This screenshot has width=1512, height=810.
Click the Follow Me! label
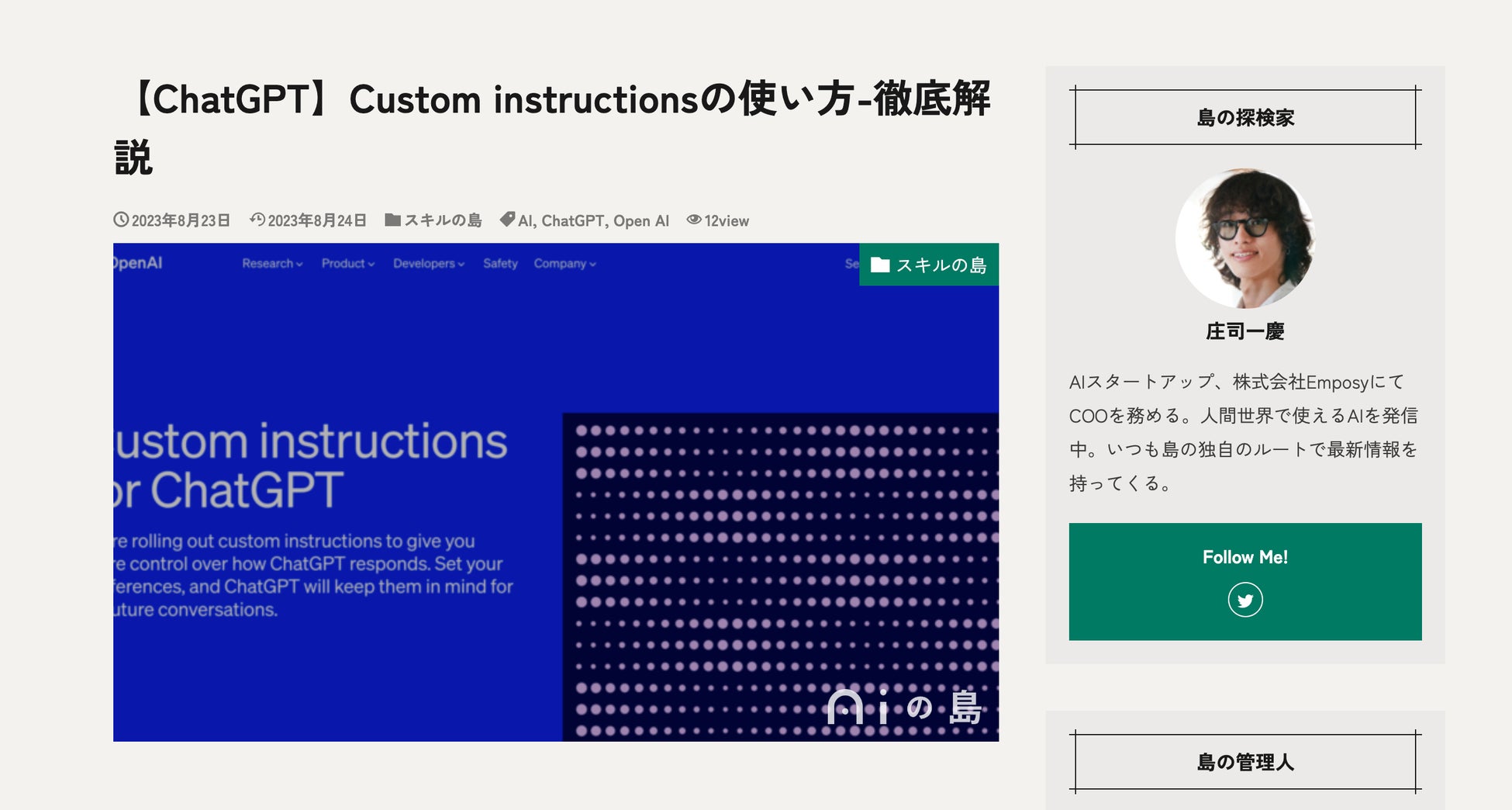[x=1245, y=557]
